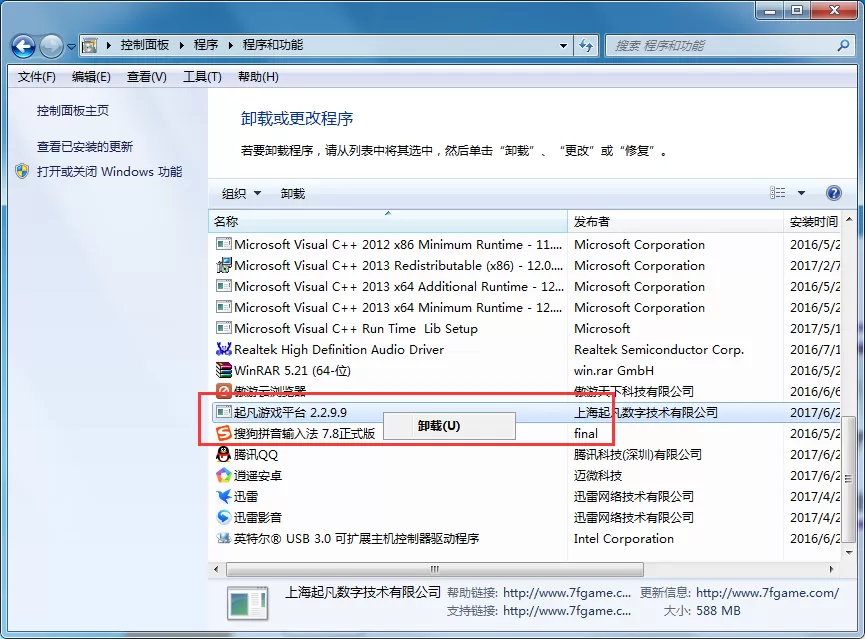
Task: Select the 逍遥安卓 icon
Action: 223,475
